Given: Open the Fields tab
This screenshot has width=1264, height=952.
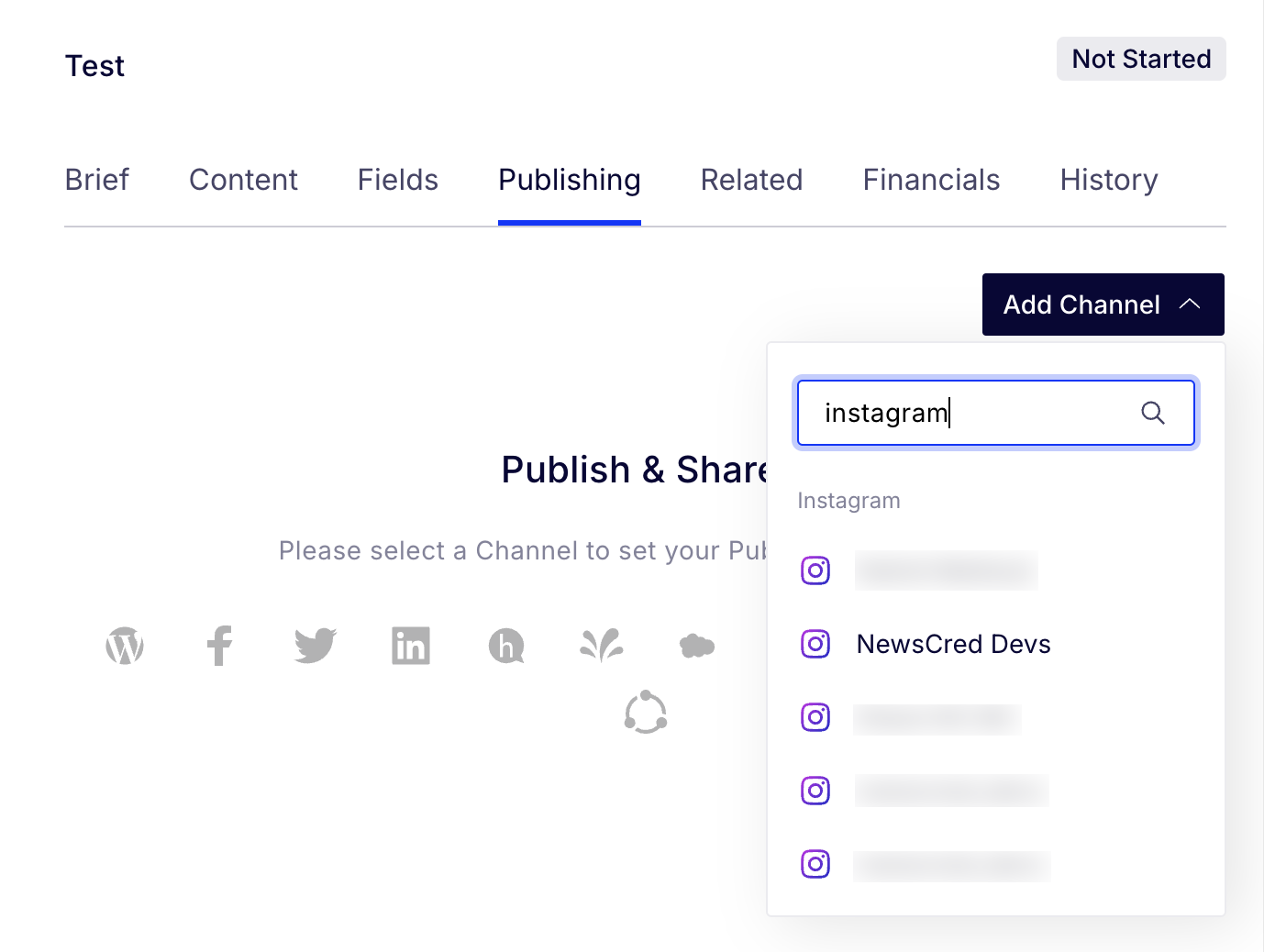Looking at the screenshot, I should (x=398, y=180).
